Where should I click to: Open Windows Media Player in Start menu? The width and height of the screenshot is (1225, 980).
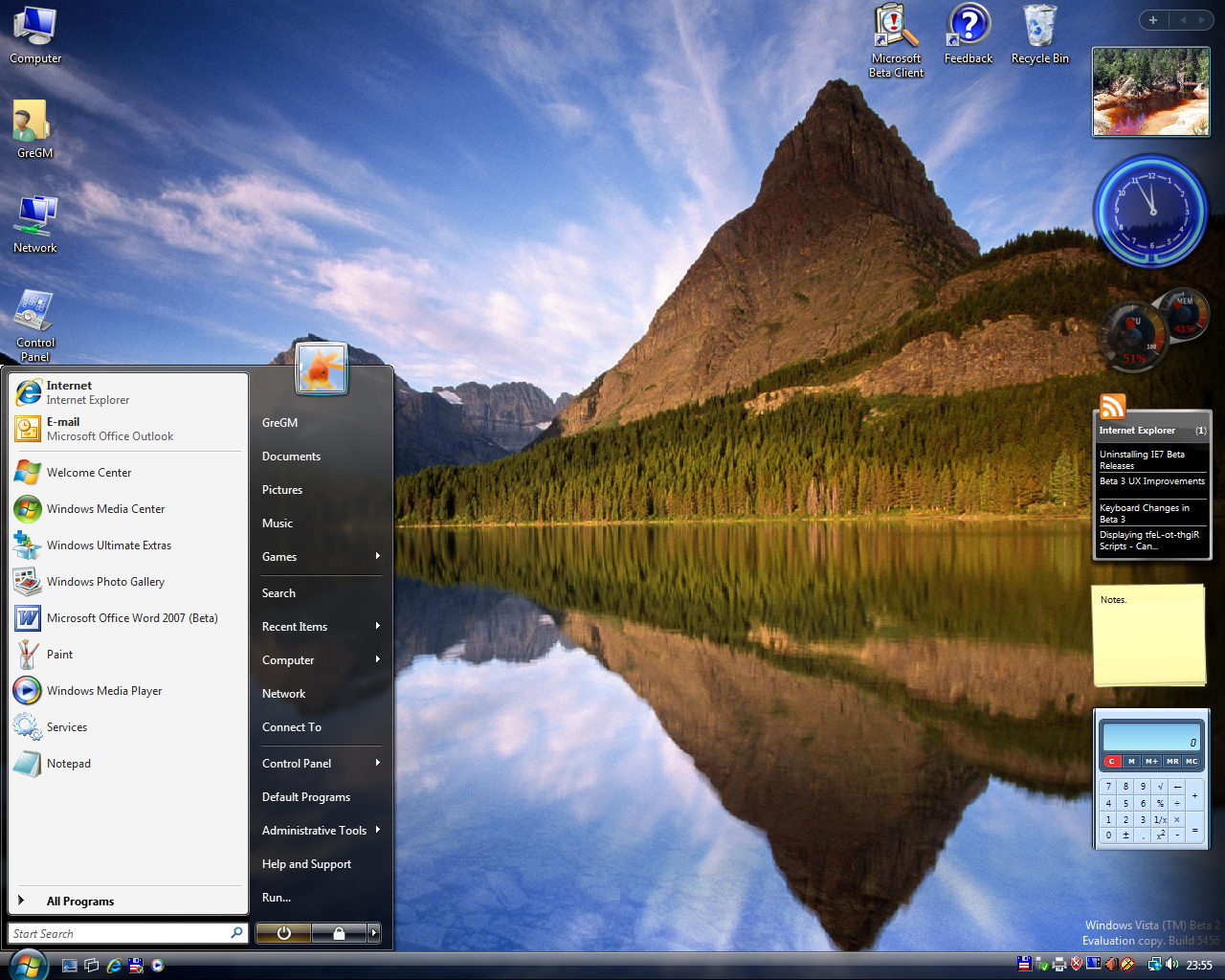tap(128, 691)
